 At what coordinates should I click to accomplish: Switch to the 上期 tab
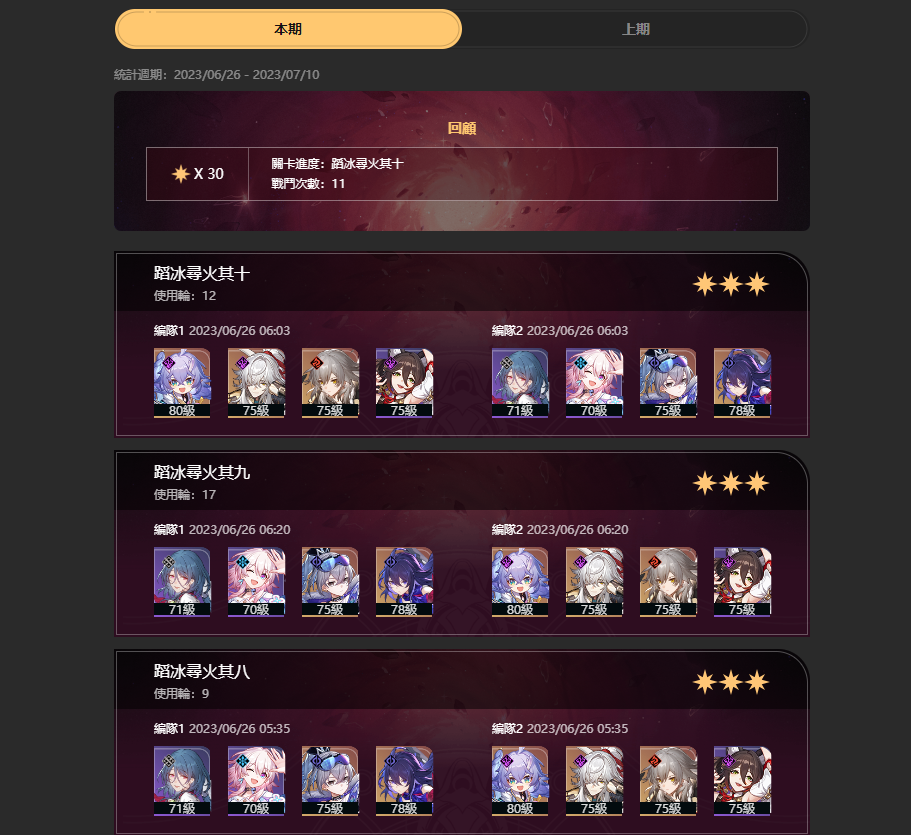pos(635,29)
